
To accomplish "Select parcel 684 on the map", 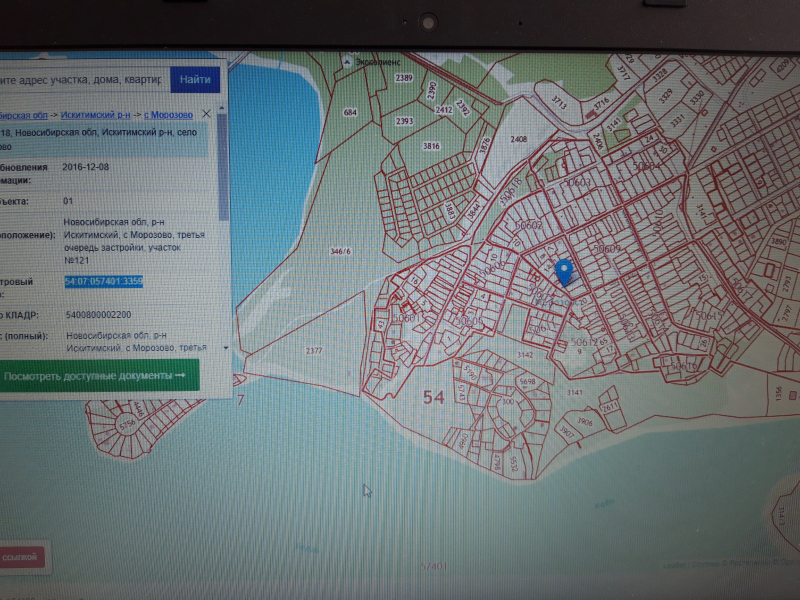I will [350, 112].
